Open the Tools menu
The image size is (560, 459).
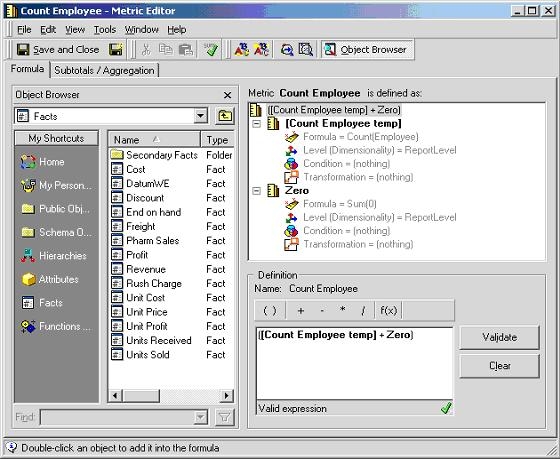coord(105,30)
